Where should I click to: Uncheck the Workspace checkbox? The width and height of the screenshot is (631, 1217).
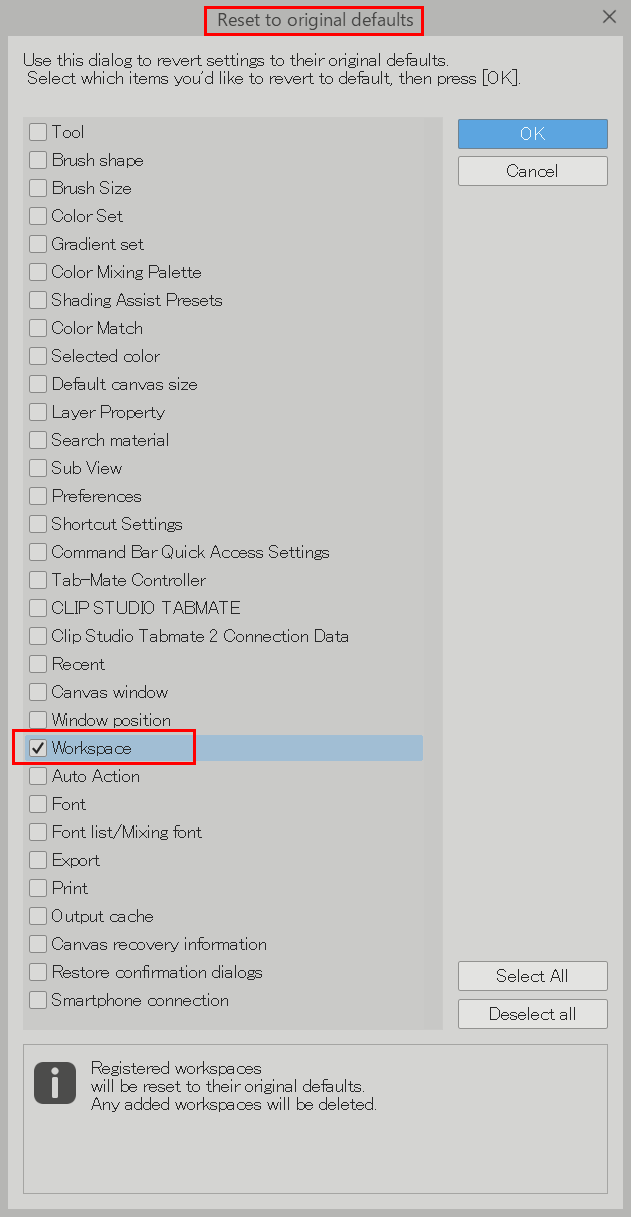[x=37, y=748]
